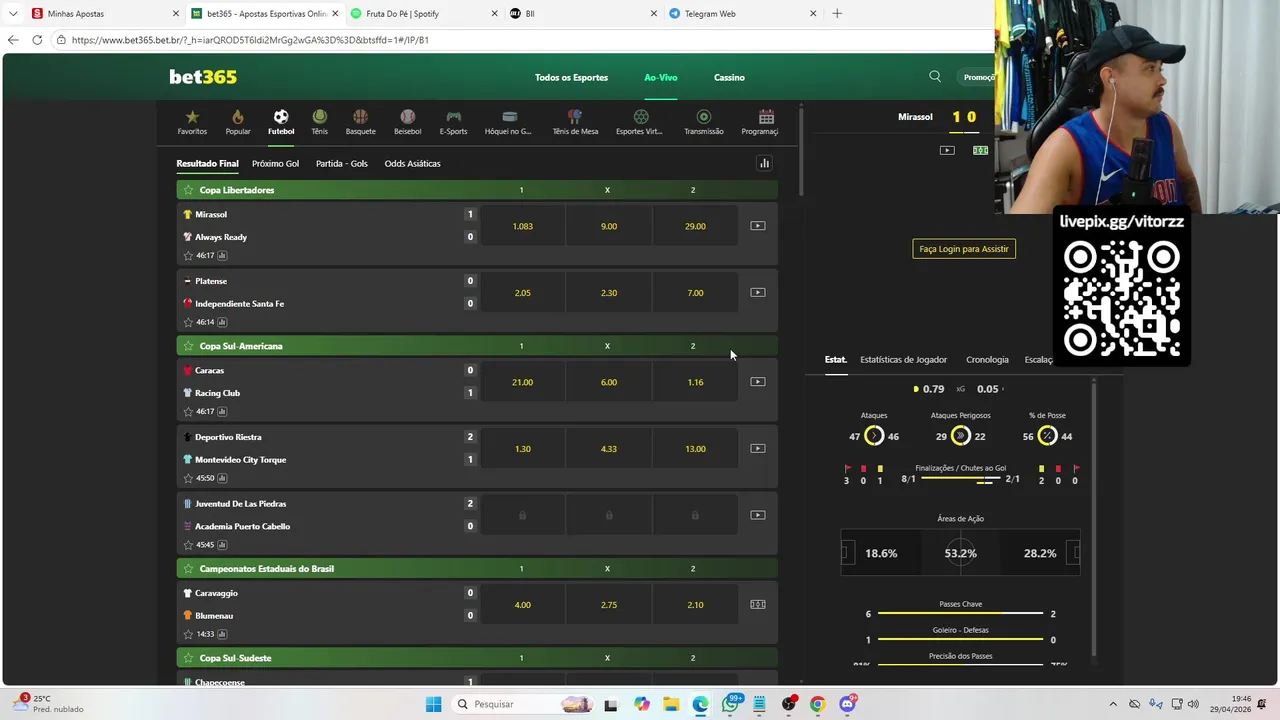1280x720 pixels.
Task: Open browser tab search dropdown arrow
Action: pyautogui.click(x=13, y=14)
